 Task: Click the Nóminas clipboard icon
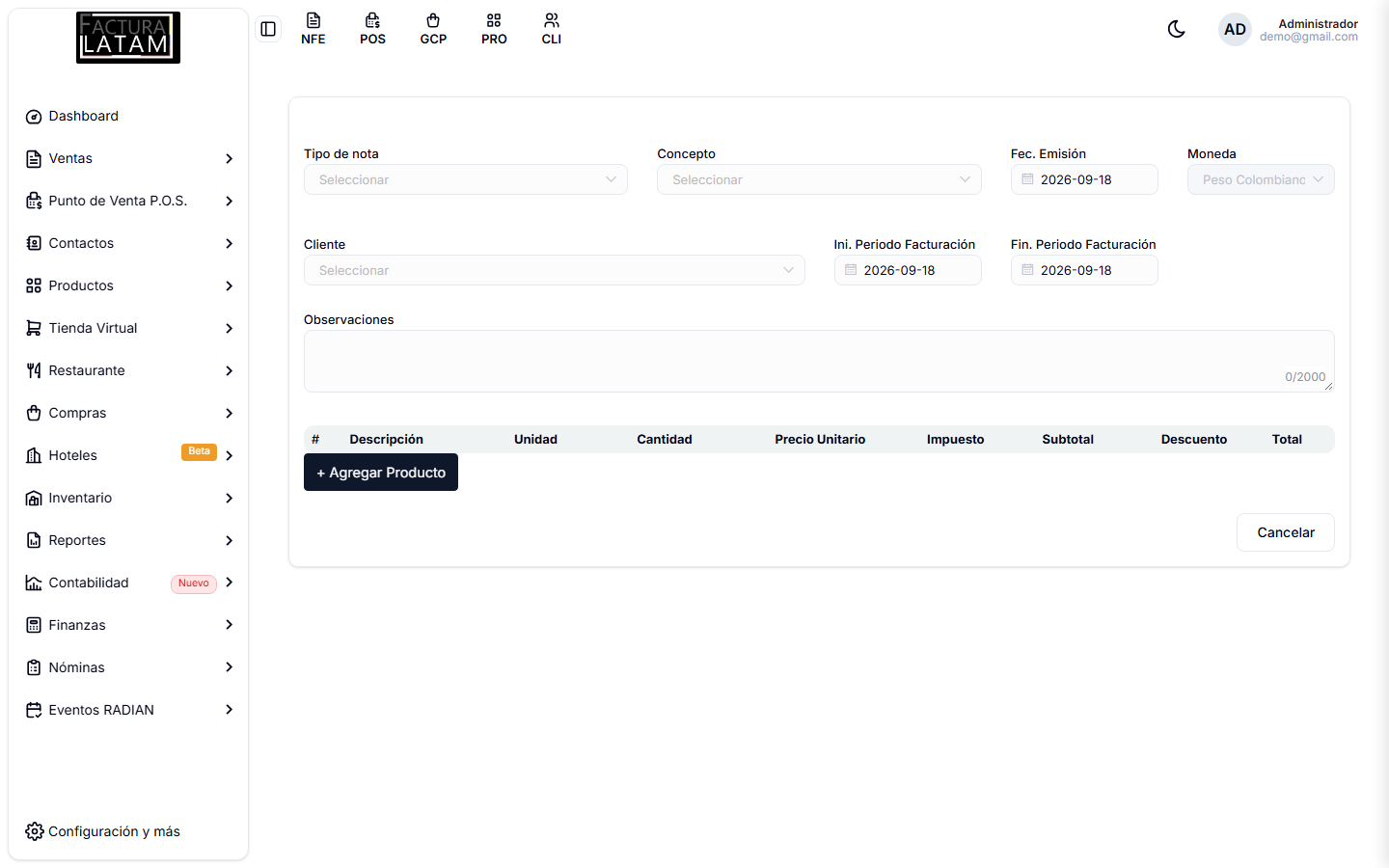[x=34, y=667]
